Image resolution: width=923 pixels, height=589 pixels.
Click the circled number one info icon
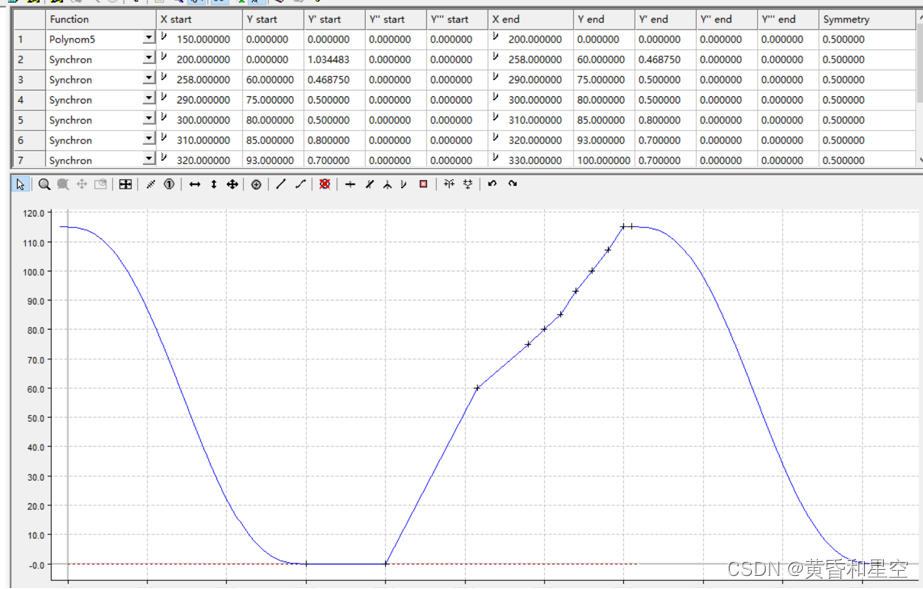click(169, 185)
